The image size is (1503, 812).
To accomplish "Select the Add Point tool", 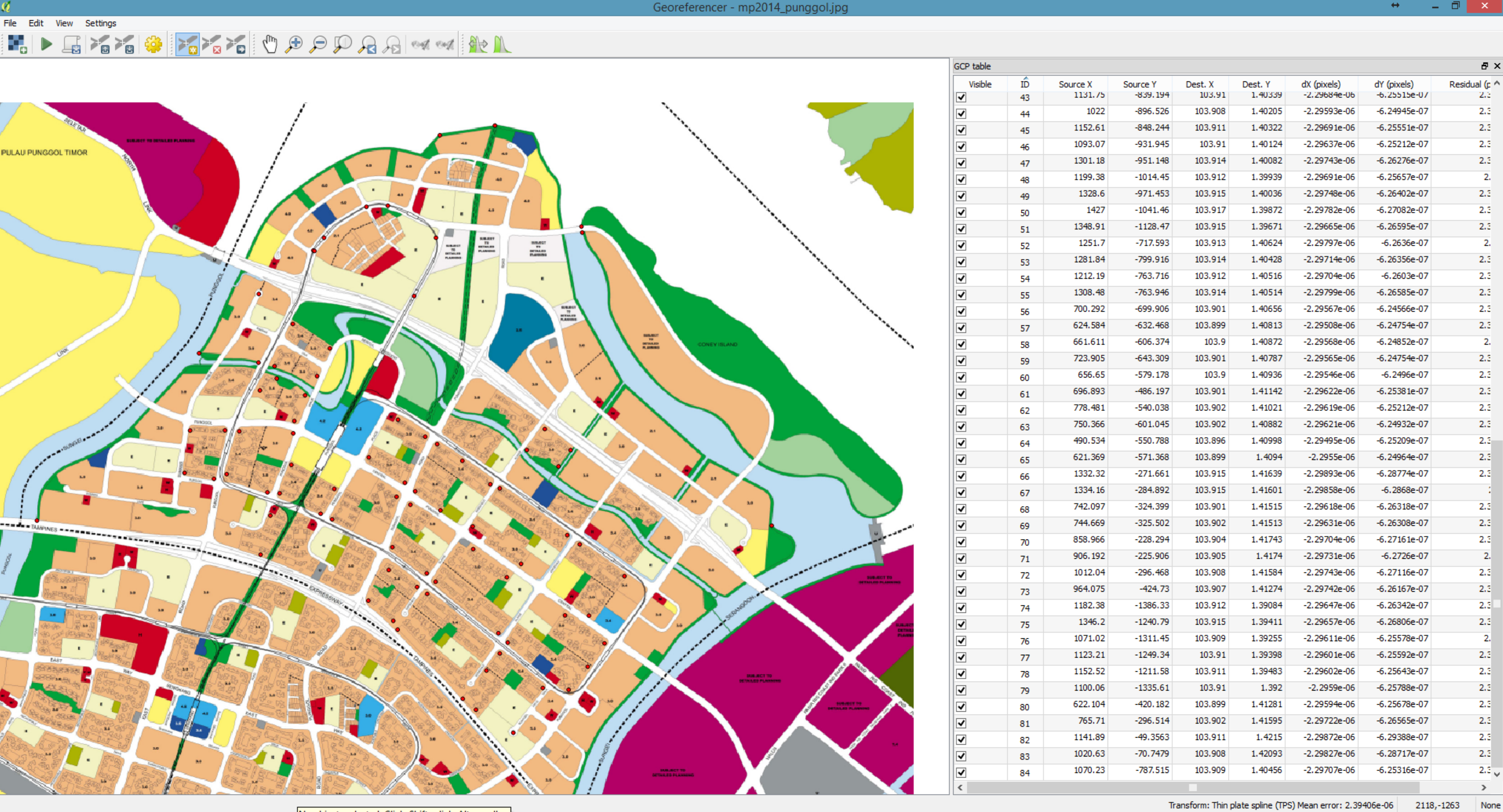I will 187,44.
